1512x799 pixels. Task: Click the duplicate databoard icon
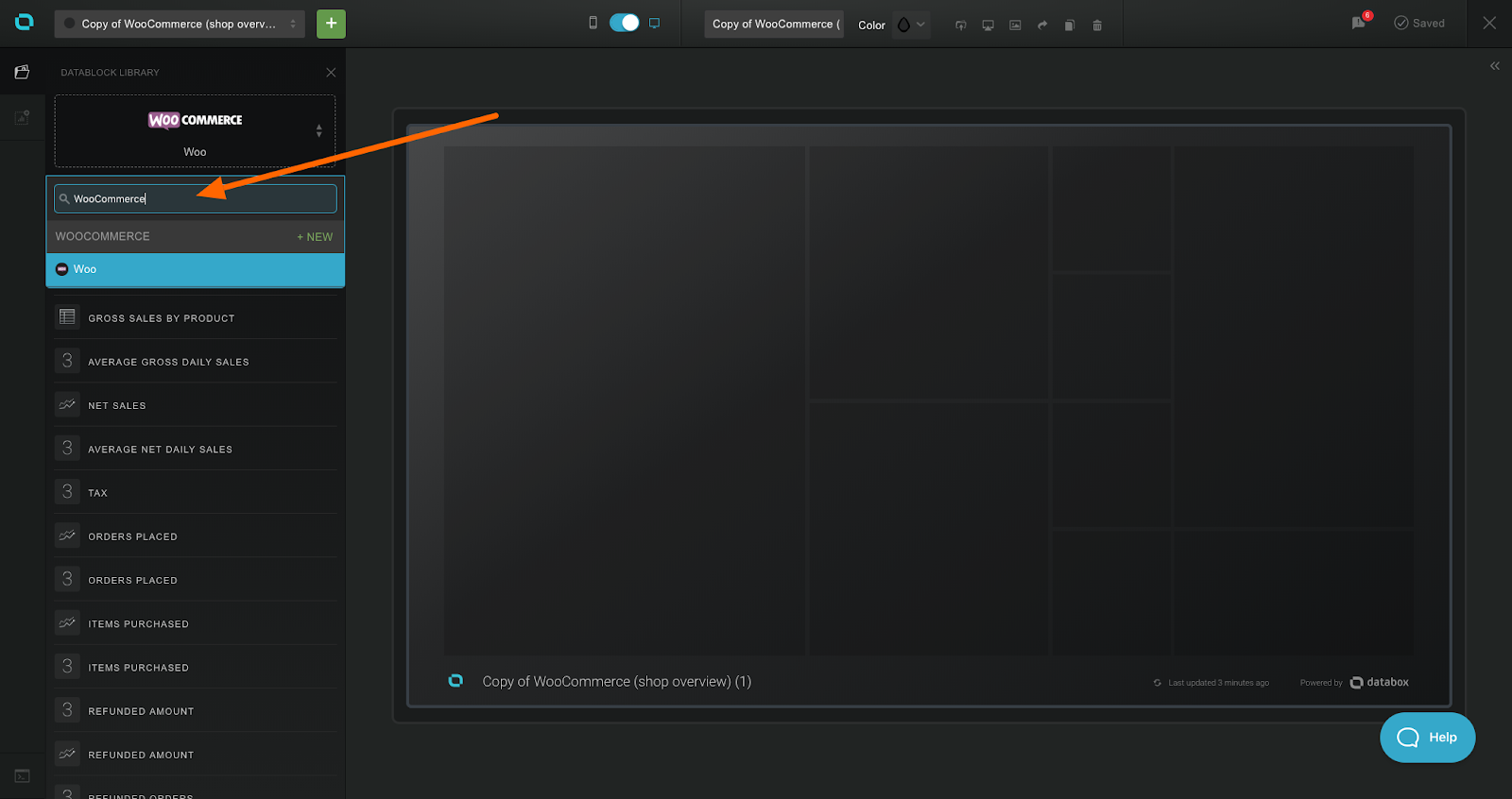tap(1070, 25)
